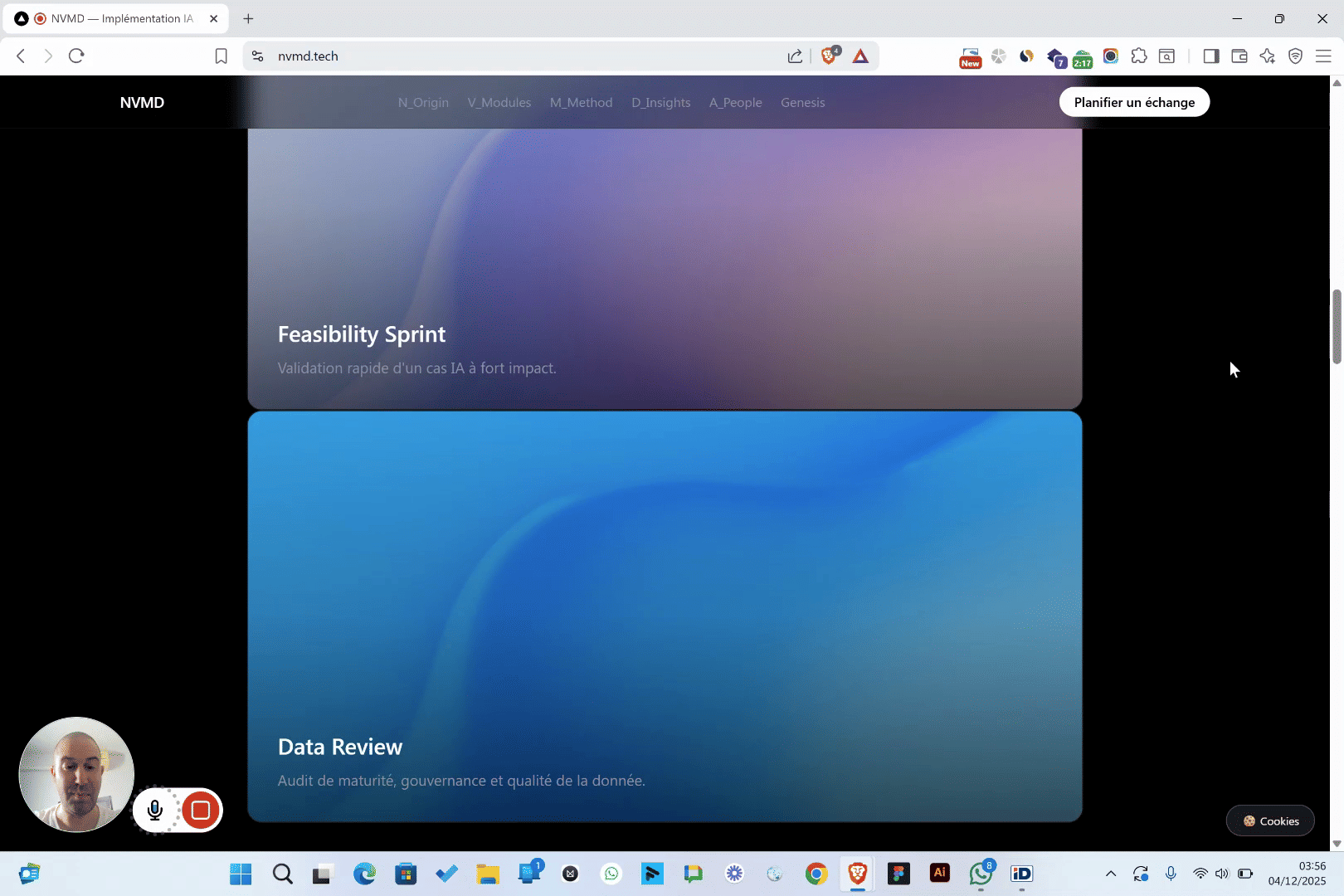Click the Planifier un échange button
The image size is (1344, 896).
[1134, 102]
